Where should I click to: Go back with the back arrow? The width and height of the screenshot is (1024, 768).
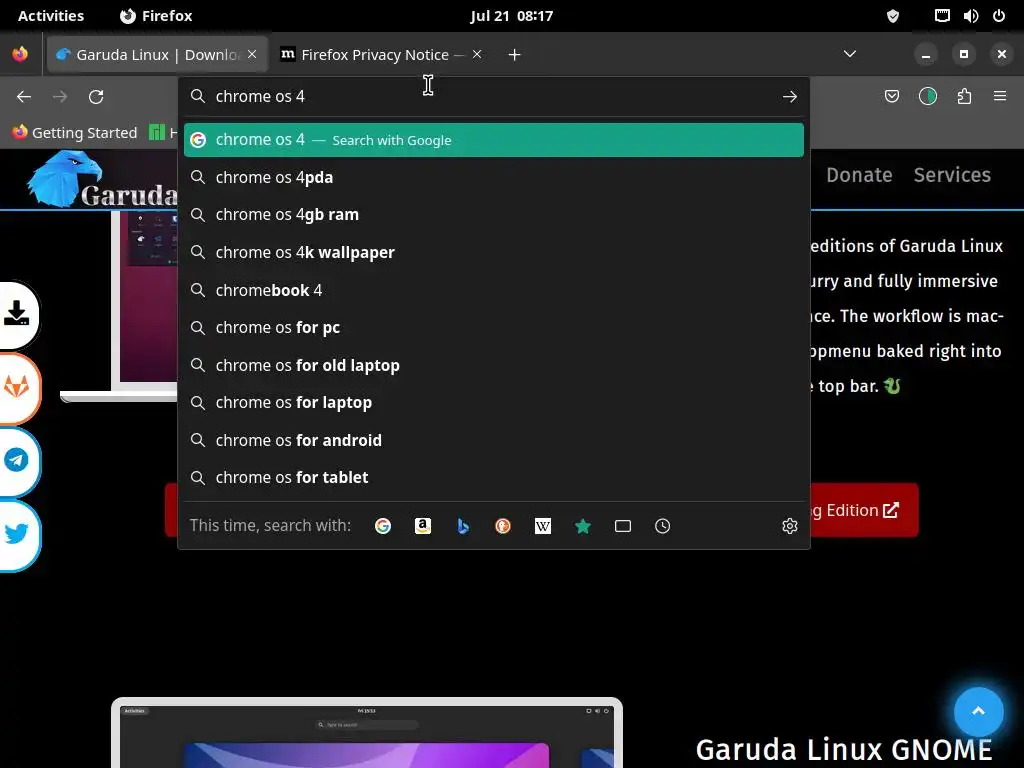[x=24, y=97]
